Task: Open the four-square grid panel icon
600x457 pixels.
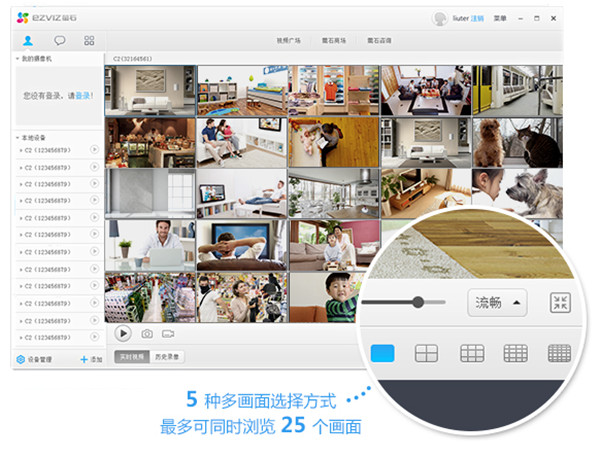Action: pyautogui.click(x=89, y=41)
